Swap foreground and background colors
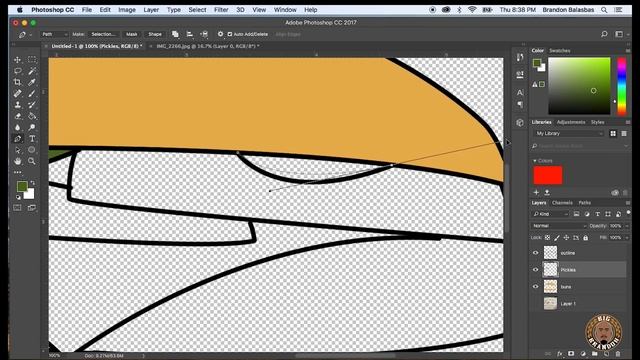The image size is (640, 360). (33, 183)
